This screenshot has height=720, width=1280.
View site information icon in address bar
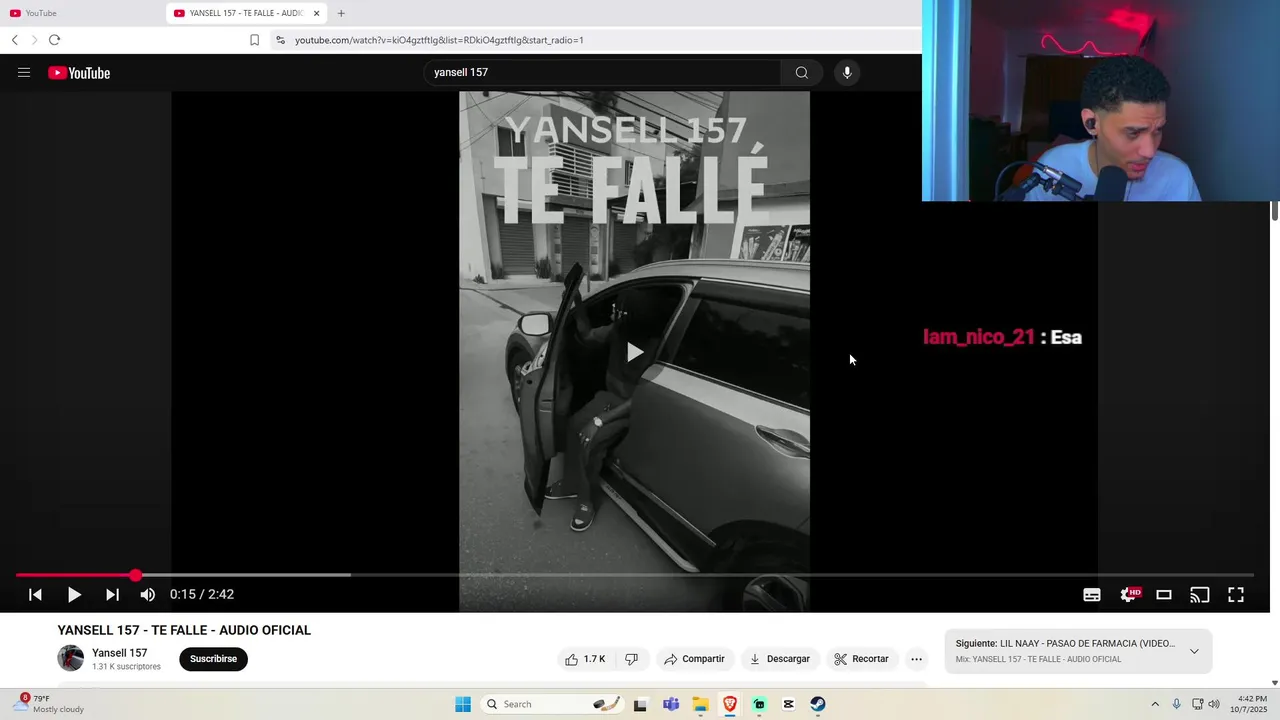tap(280, 40)
